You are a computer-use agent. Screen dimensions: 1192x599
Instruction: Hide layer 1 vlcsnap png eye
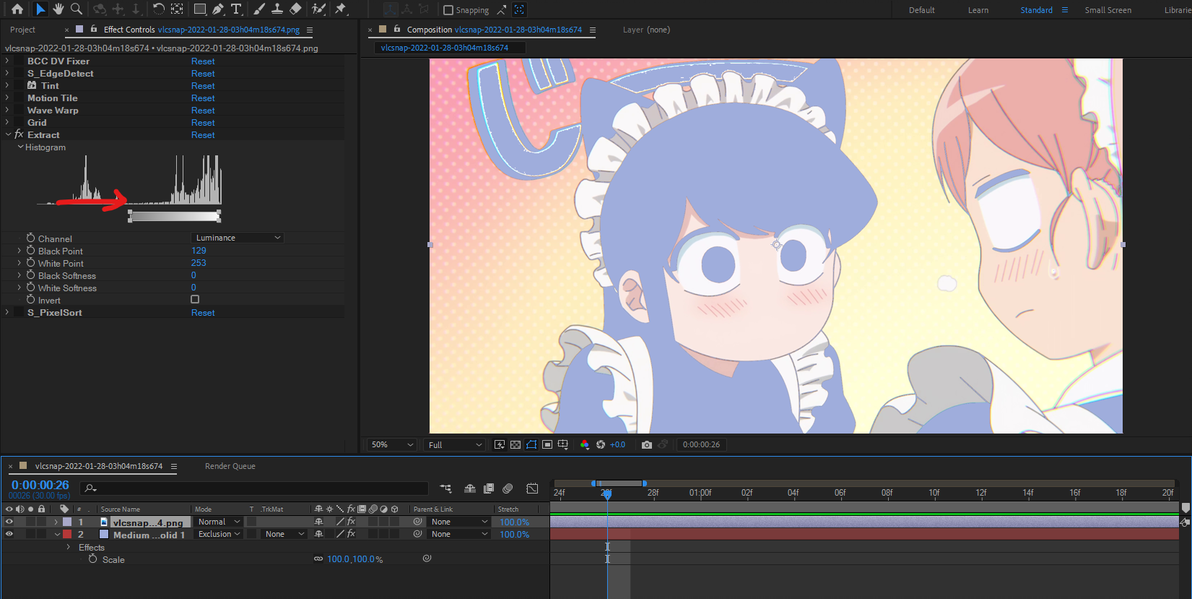(x=9, y=522)
